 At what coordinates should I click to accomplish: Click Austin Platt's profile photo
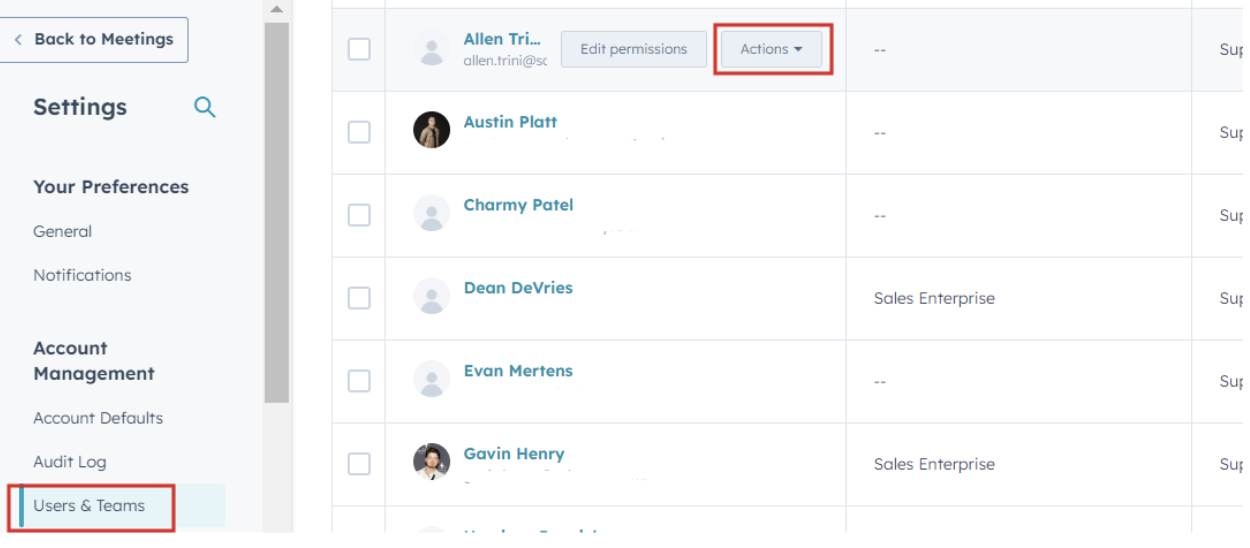point(432,131)
